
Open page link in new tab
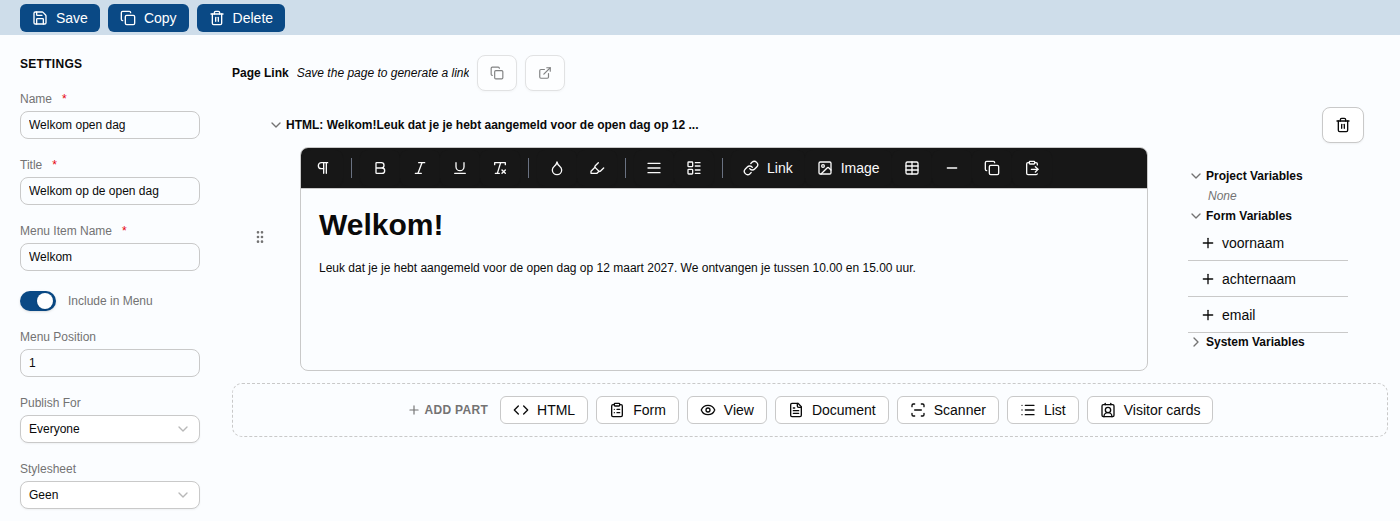tap(545, 73)
